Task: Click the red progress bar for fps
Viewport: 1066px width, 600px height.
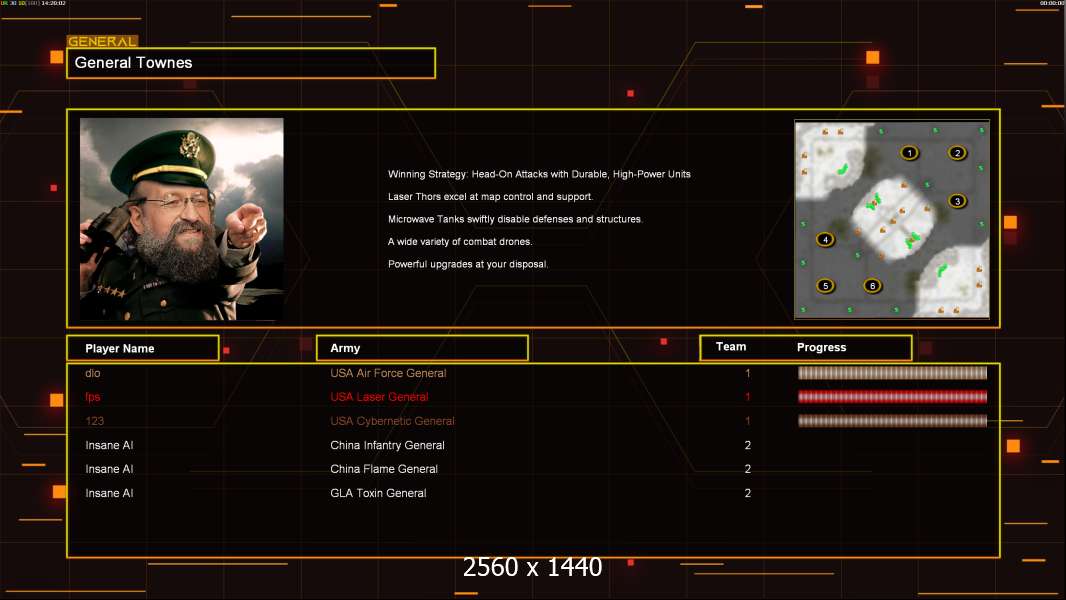Action: pyautogui.click(x=892, y=397)
